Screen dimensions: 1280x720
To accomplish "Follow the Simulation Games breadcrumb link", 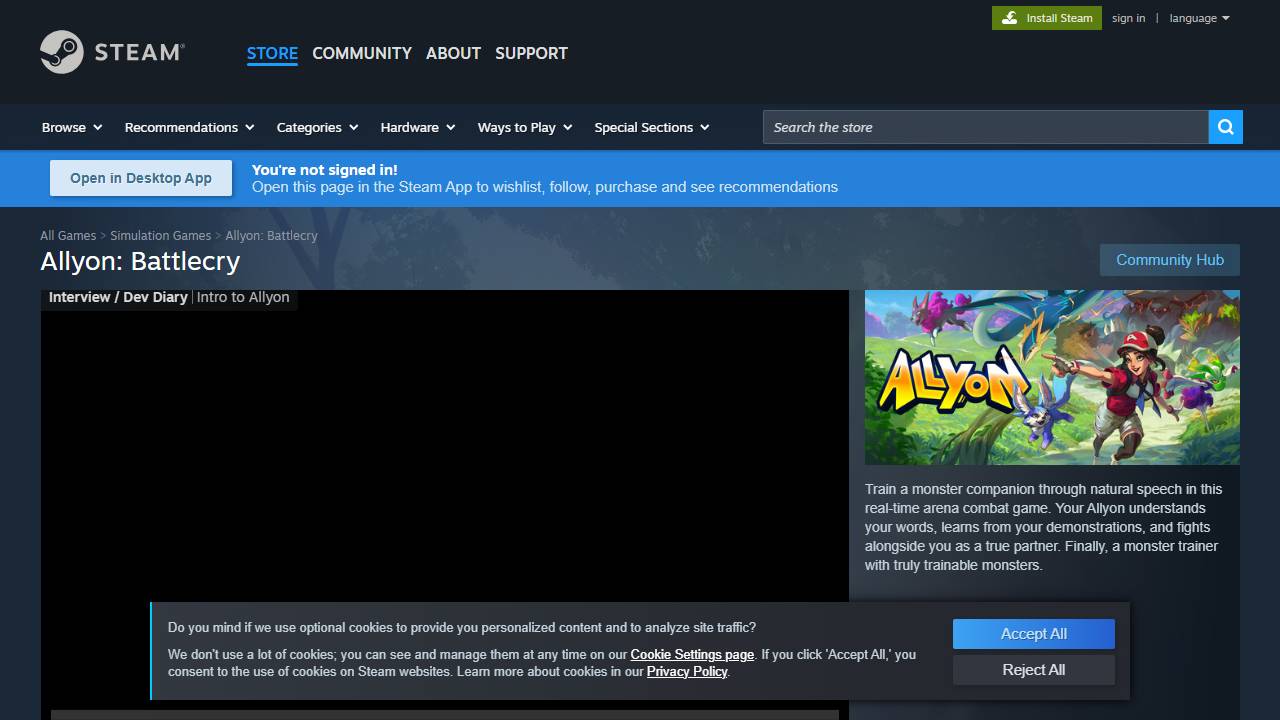I will (160, 236).
